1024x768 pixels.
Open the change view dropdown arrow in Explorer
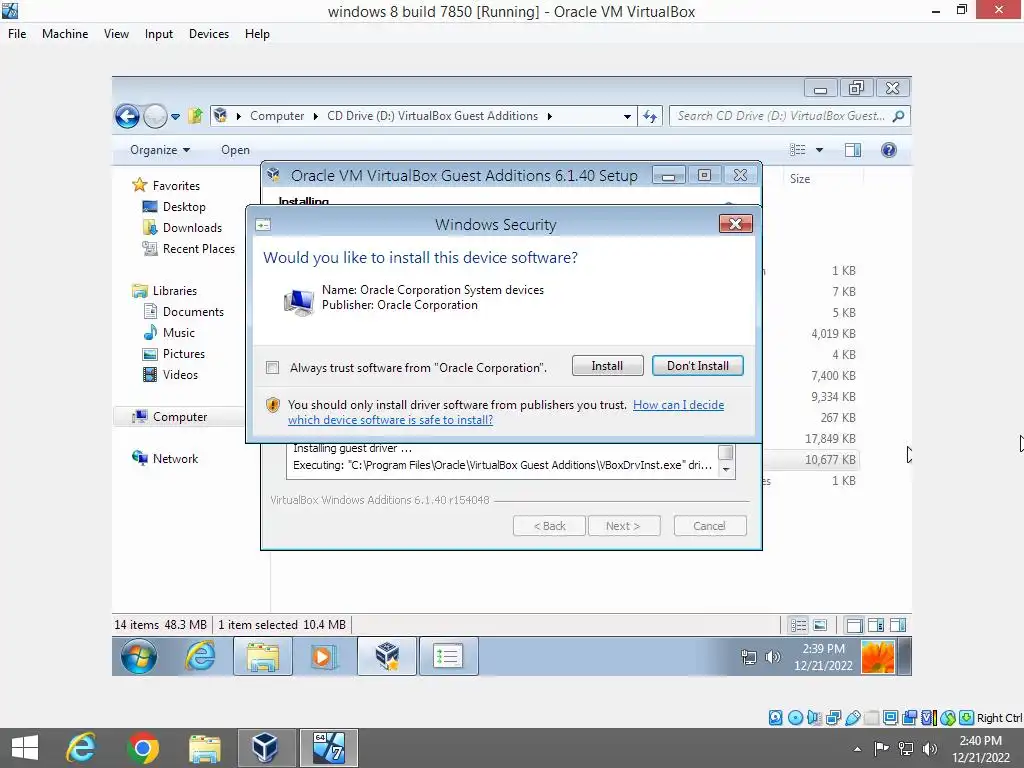pyautogui.click(x=819, y=150)
